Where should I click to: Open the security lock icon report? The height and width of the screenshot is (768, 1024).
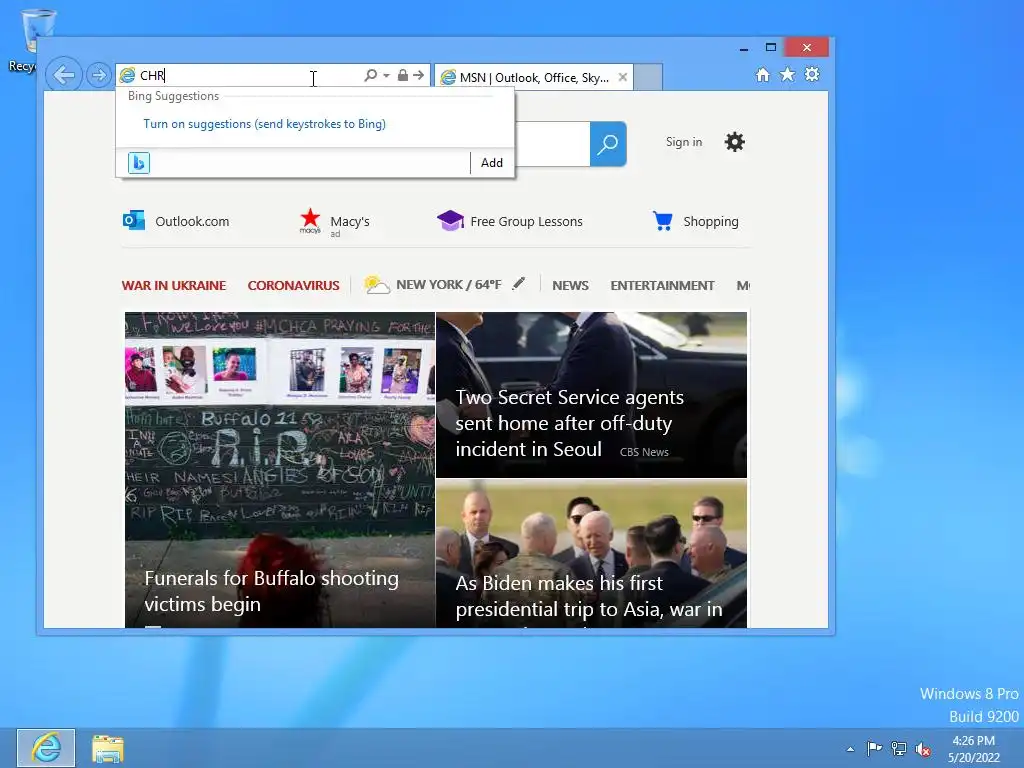coord(403,75)
